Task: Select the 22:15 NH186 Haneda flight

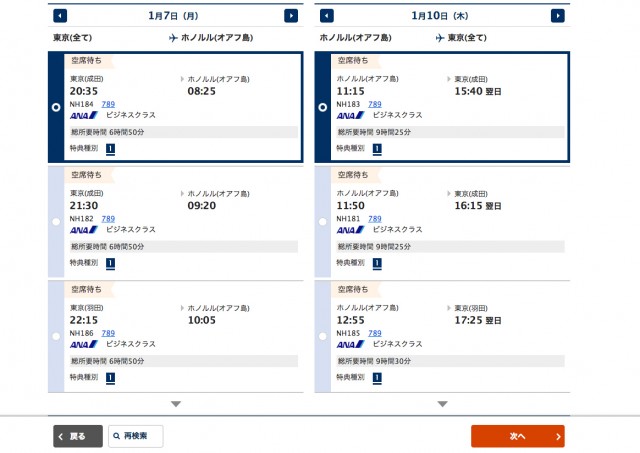Action: point(56,336)
